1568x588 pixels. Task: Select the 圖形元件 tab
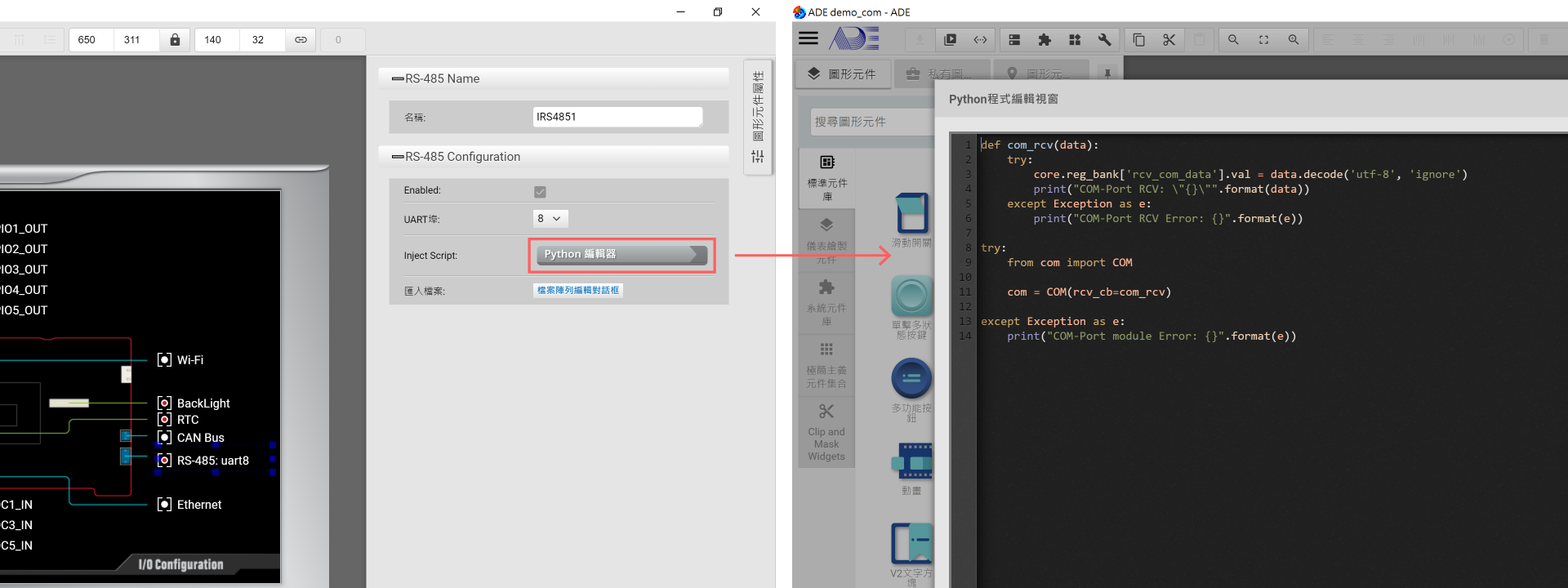pos(843,74)
